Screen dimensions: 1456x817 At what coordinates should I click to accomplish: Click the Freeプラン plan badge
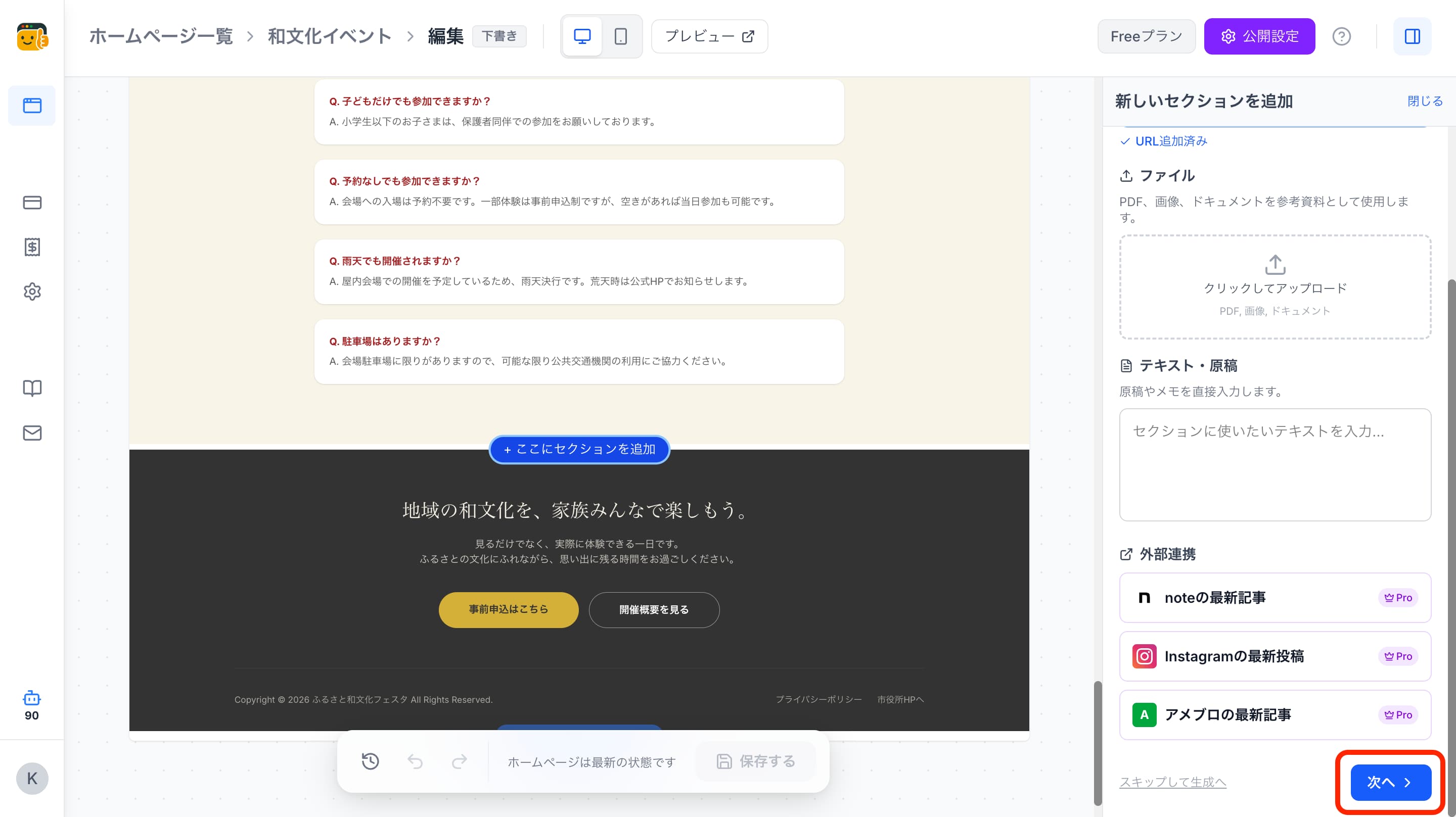[1146, 37]
